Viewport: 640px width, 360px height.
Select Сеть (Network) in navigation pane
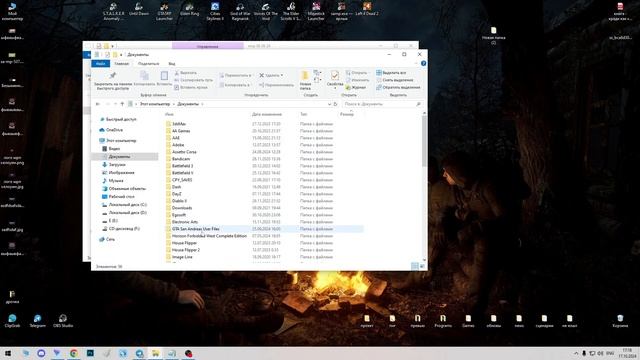tap(110, 239)
